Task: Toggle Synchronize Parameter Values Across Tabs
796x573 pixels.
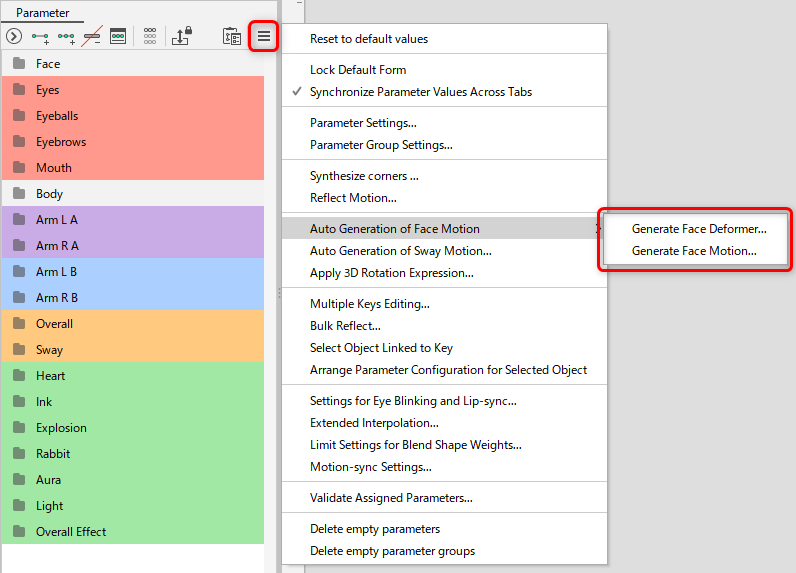Action: [444, 92]
